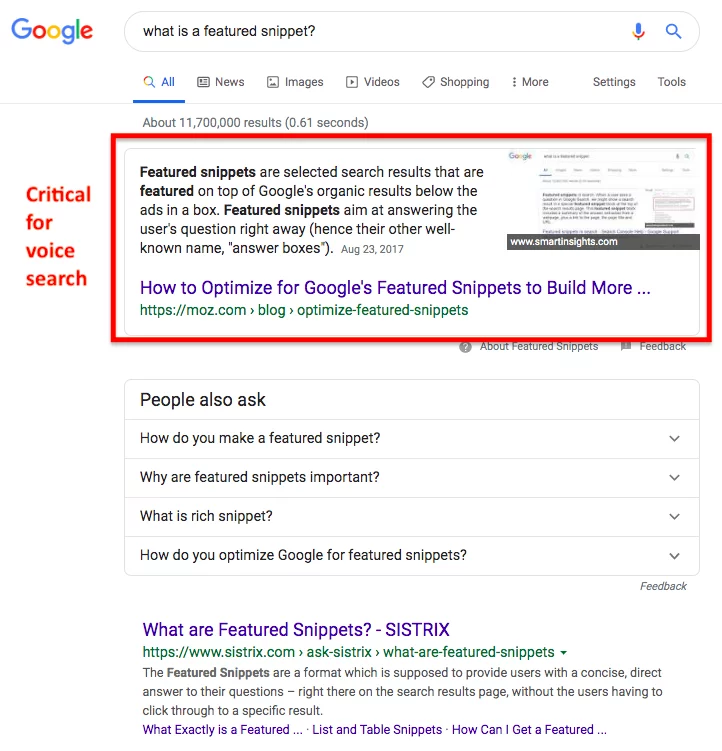722x751 pixels.
Task: Select the Shopping tab
Action: [456, 82]
